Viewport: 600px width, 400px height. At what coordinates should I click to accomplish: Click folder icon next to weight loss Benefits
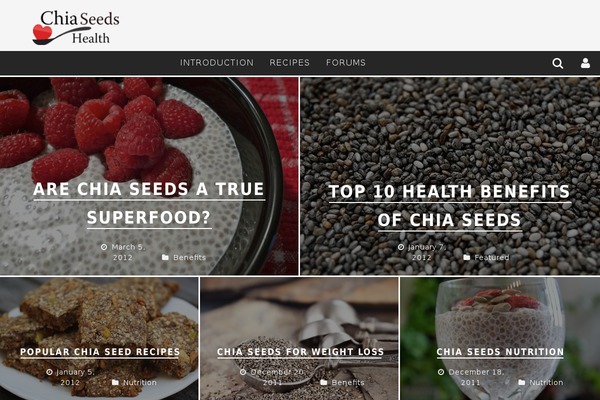pyautogui.click(x=324, y=382)
